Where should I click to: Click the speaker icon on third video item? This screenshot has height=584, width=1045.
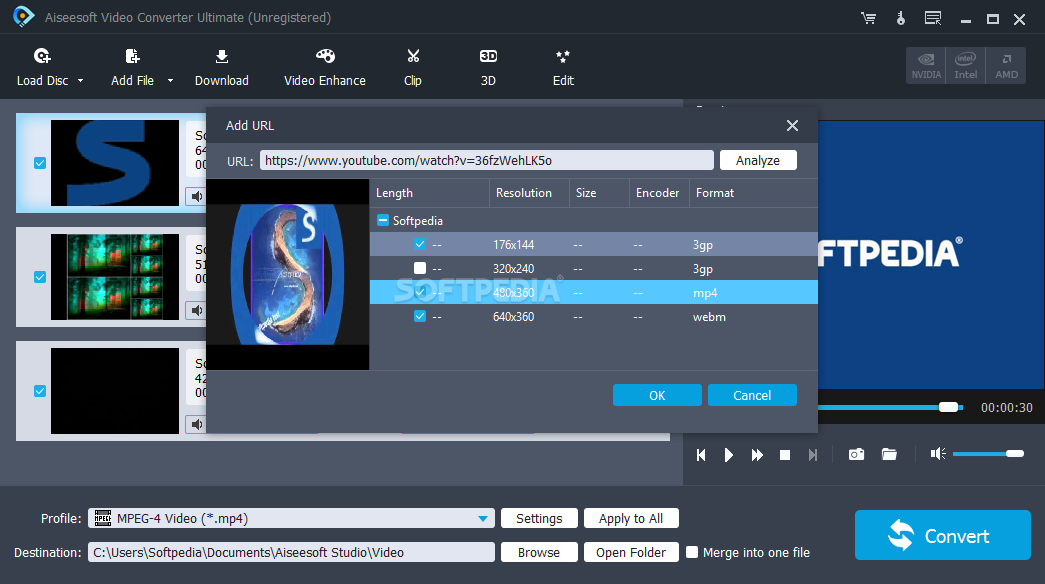(x=197, y=424)
